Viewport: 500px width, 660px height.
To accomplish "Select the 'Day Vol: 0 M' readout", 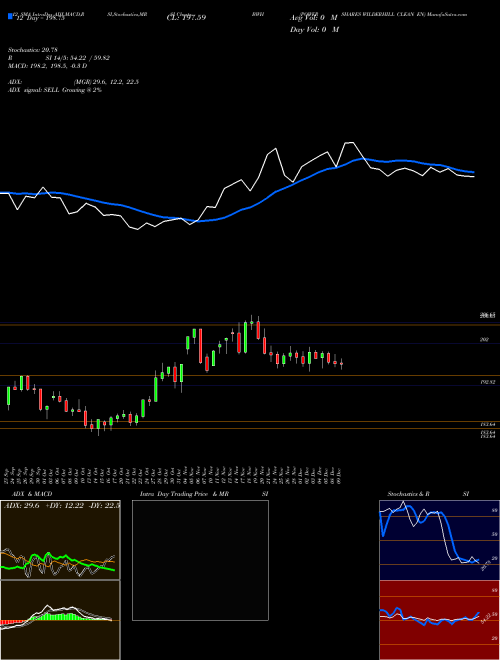I will pos(314,29).
